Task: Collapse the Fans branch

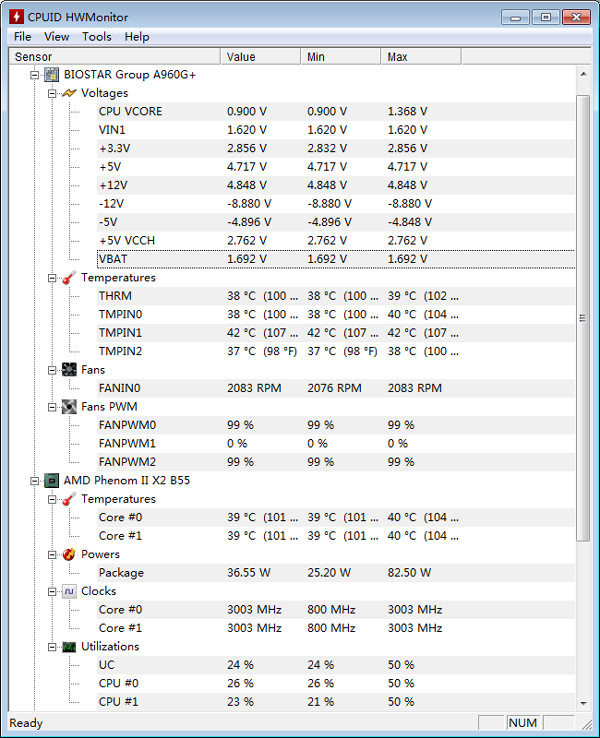Action: (x=52, y=370)
